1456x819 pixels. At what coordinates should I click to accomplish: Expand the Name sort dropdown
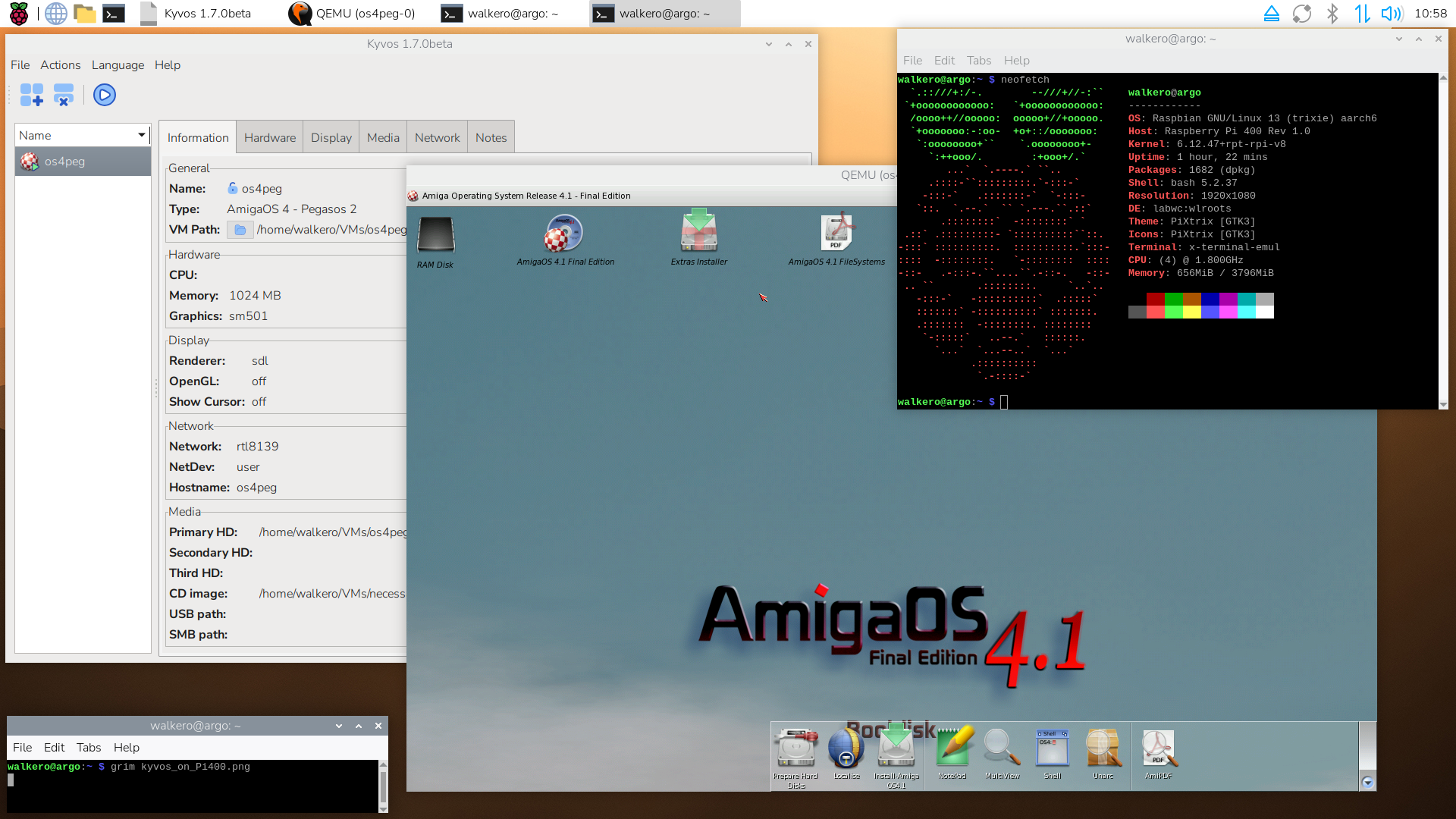click(141, 135)
